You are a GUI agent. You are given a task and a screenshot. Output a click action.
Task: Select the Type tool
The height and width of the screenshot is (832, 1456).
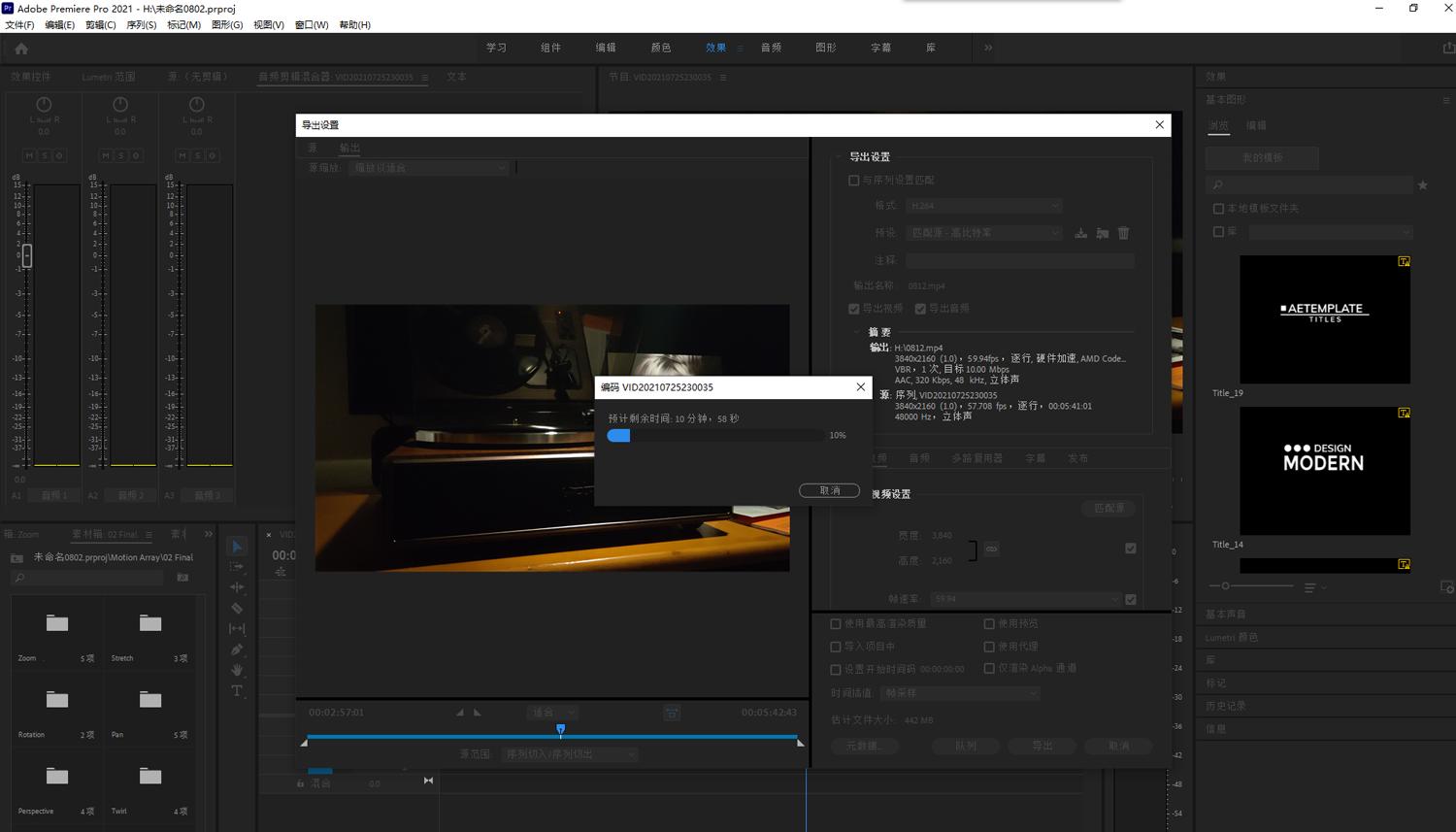coord(237,691)
